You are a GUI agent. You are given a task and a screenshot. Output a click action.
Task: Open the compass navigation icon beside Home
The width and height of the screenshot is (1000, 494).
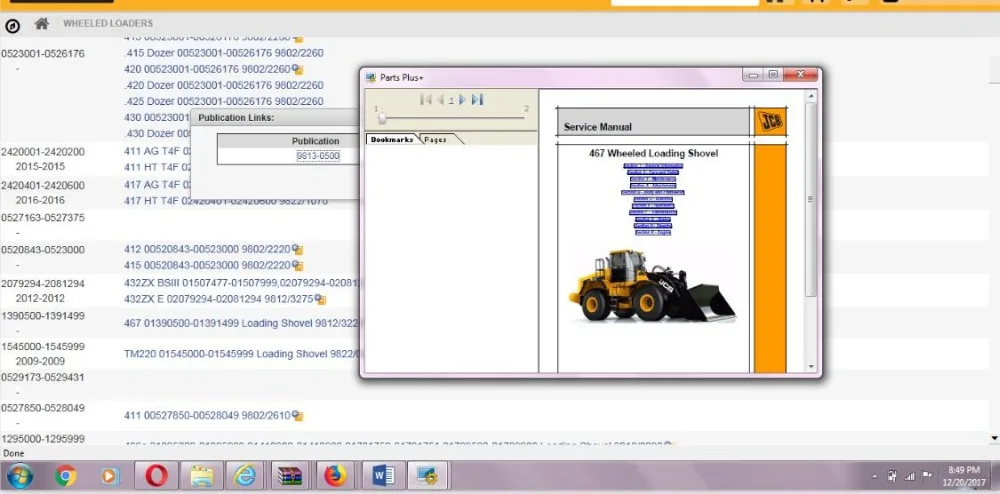coord(12,26)
